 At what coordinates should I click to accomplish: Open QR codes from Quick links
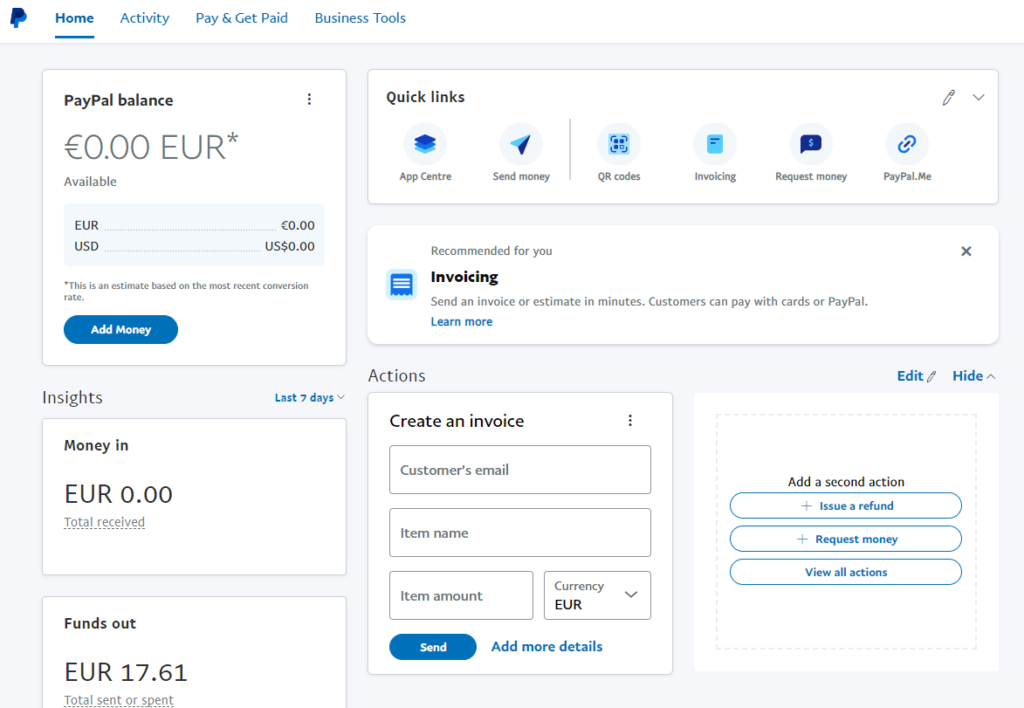pos(618,143)
